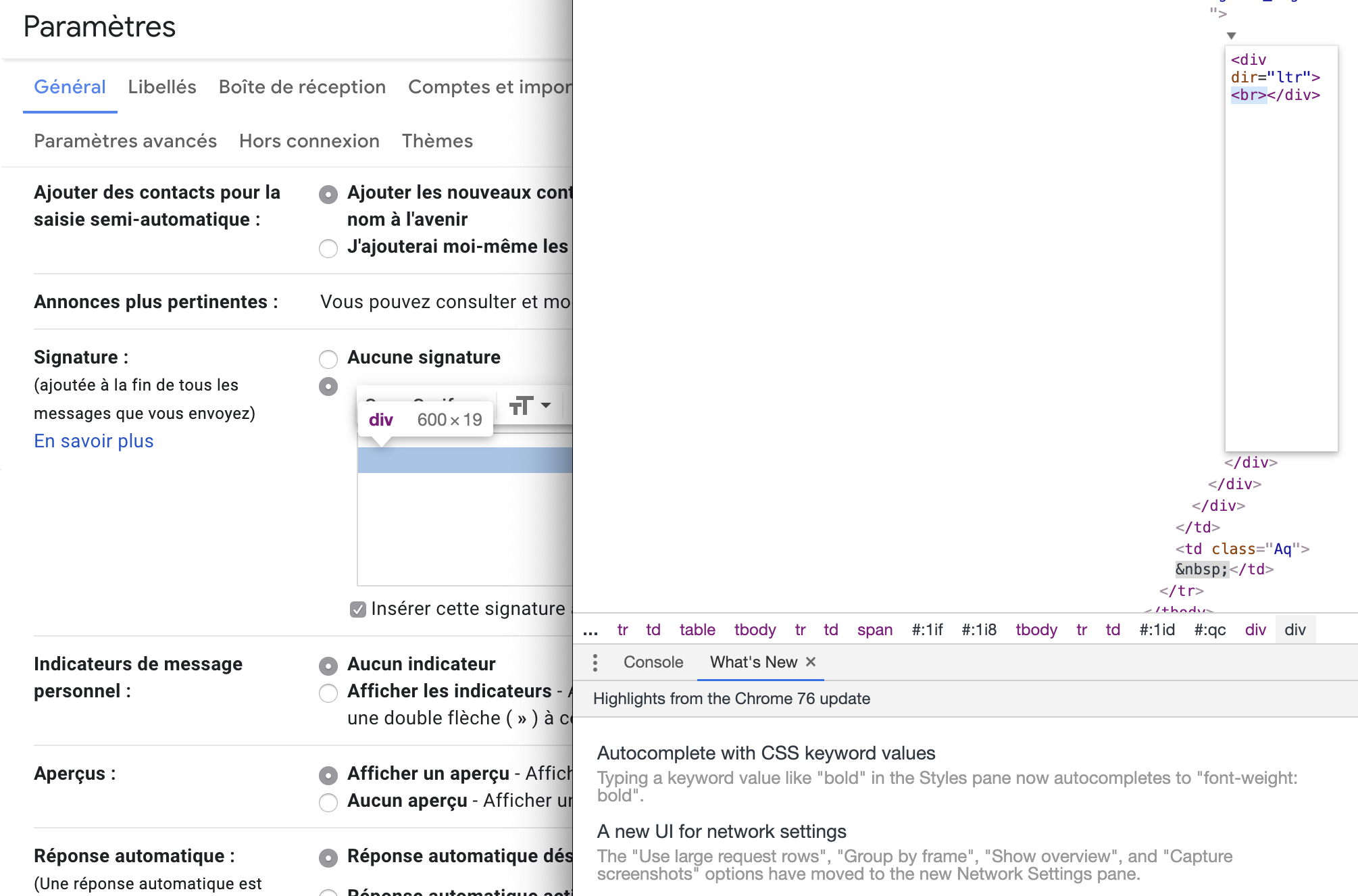This screenshot has width=1358, height=896.
Task: Go to the Thèmes tab
Action: pyautogui.click(x=437, y=141)
